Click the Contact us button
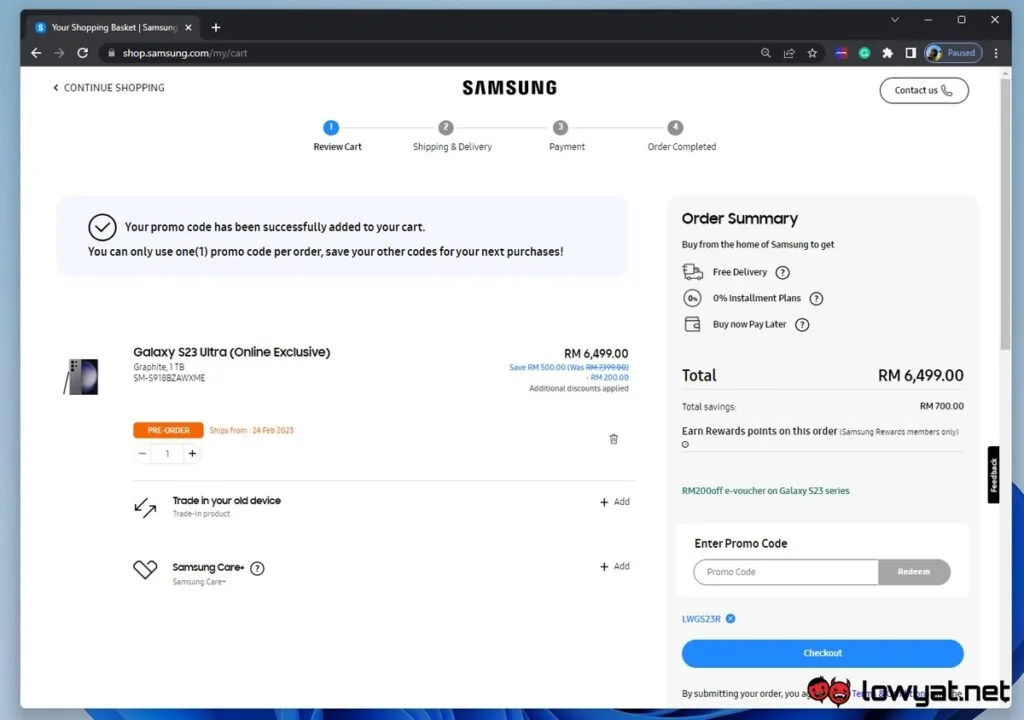 point(923,90)
